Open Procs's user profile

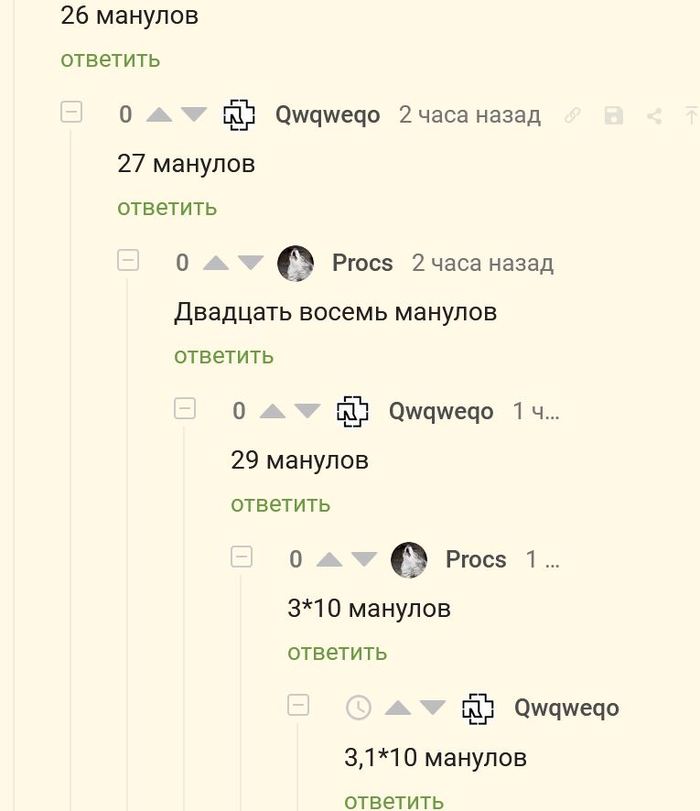(365, 262)
